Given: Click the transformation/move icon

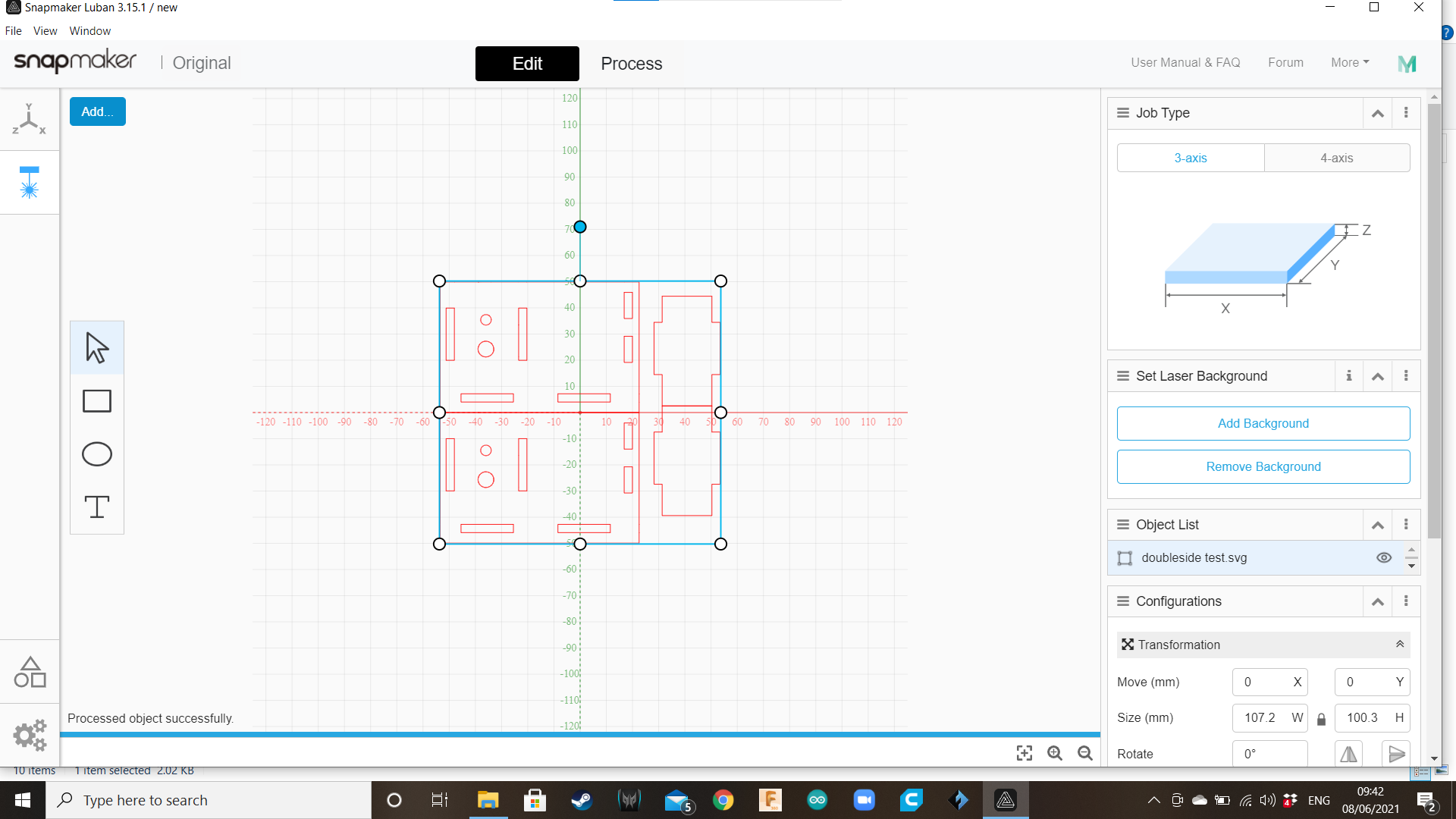Looking at the screenshot, I should [x=1125, y=644].
